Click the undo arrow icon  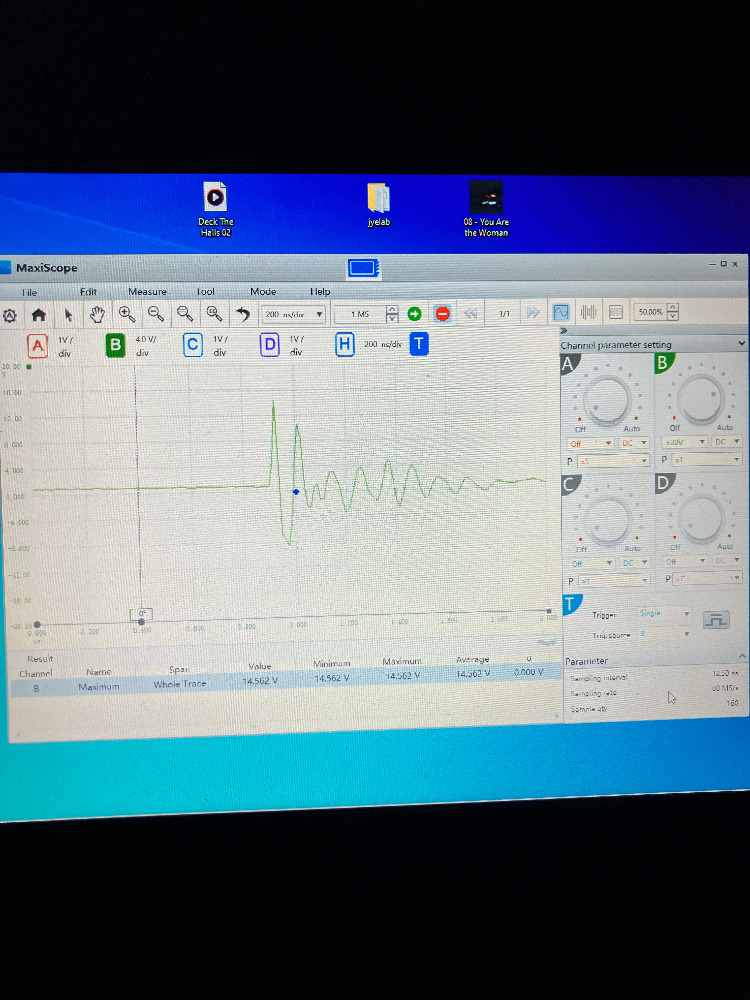point(242,314)
